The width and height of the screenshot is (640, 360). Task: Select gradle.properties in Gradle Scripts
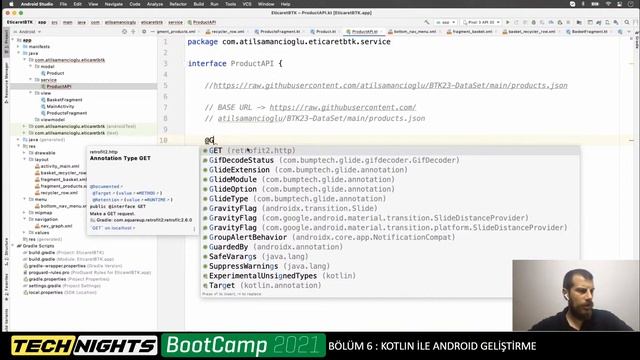click(47, 279)
